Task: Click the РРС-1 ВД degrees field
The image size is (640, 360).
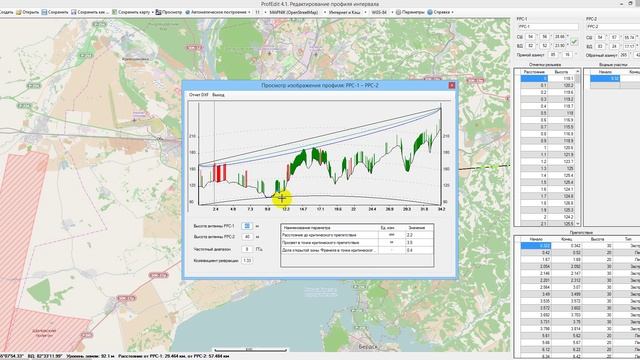Action: 531,46
